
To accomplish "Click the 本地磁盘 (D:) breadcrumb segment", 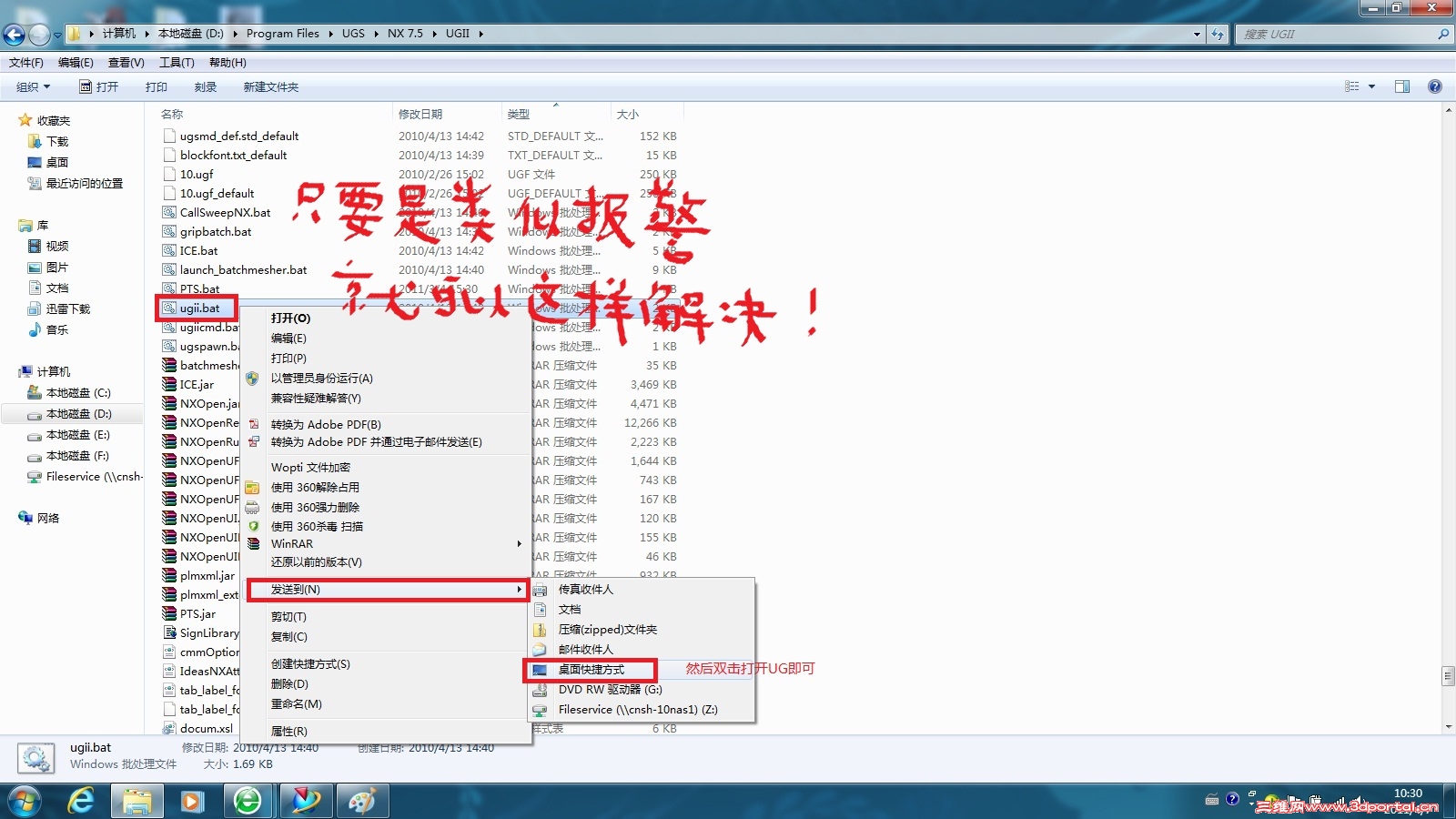I will click(191, 34).
